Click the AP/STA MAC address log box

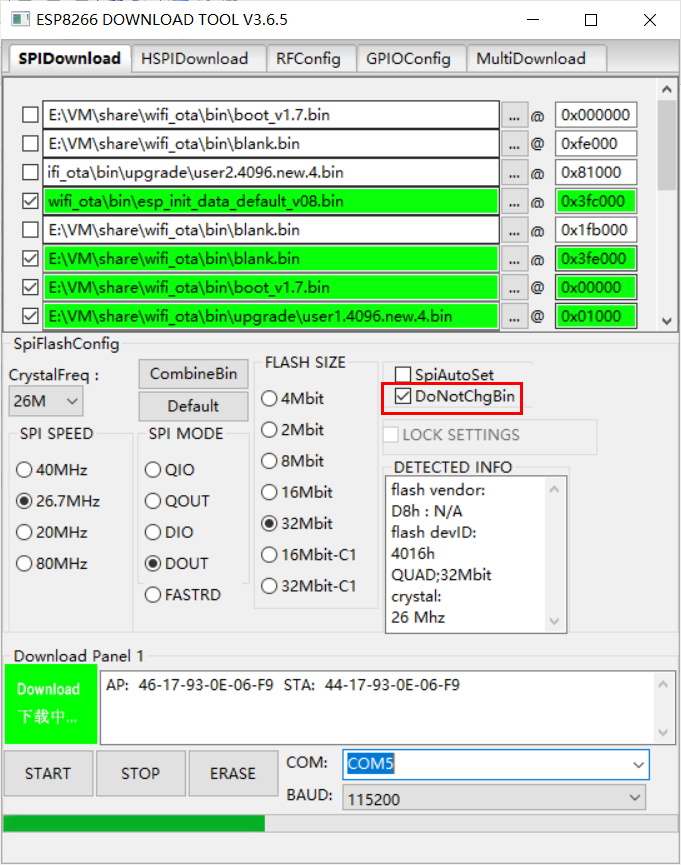(388, 707)
